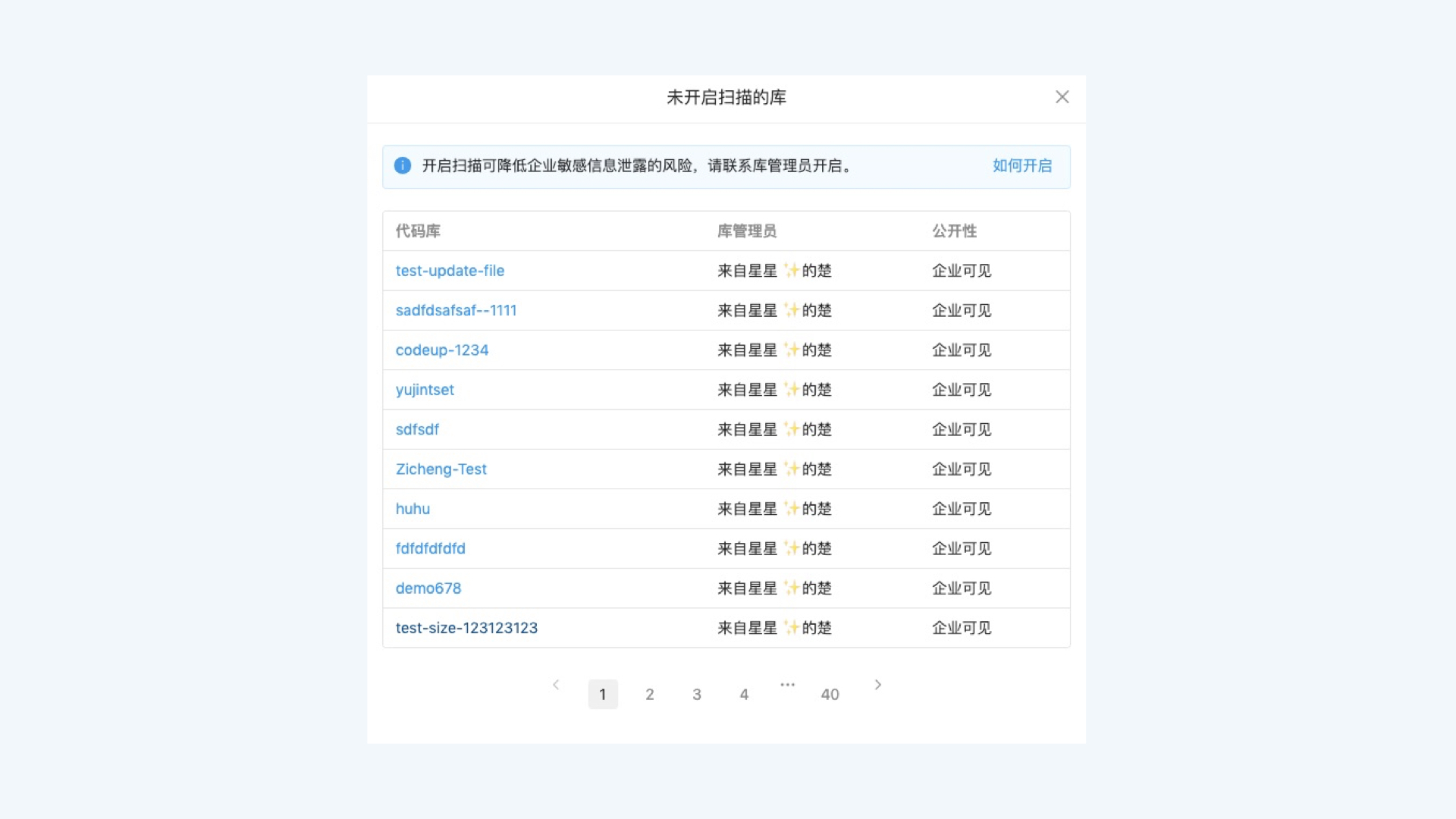Open the test-size-123123123 repository

pos(466,628)
